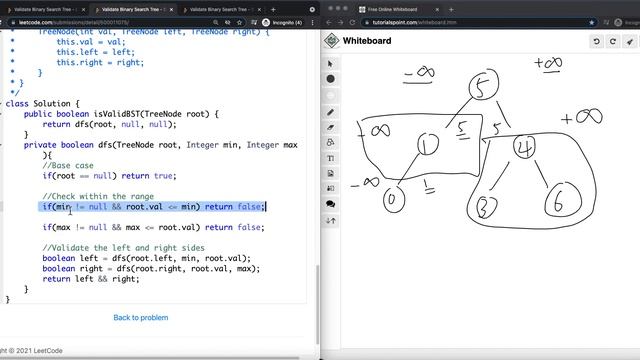Click the up-down arrows tool
Image resolution: width=640 pixels, height=360 pixels.
tap(331, 220)
